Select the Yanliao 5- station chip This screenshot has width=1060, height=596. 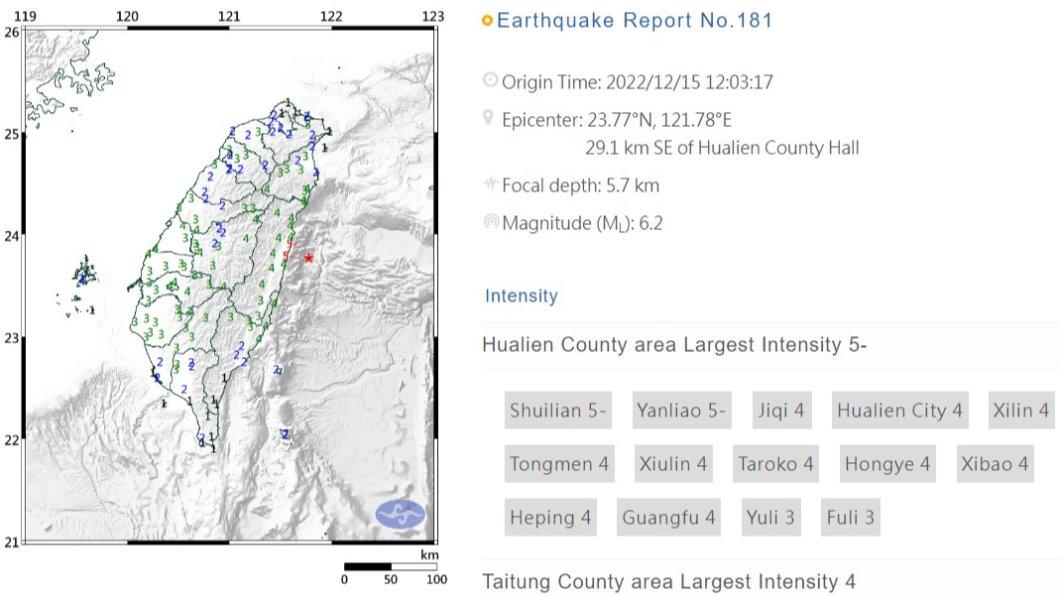click(x=681, y=410)
